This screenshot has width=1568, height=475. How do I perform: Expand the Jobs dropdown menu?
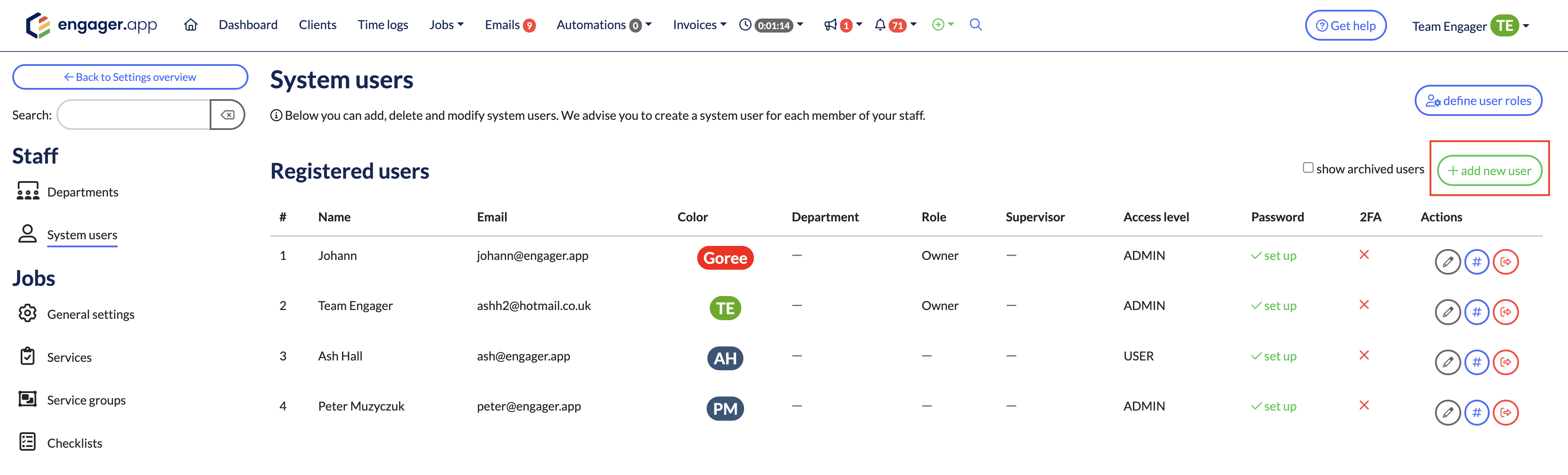tap(446, 25)
